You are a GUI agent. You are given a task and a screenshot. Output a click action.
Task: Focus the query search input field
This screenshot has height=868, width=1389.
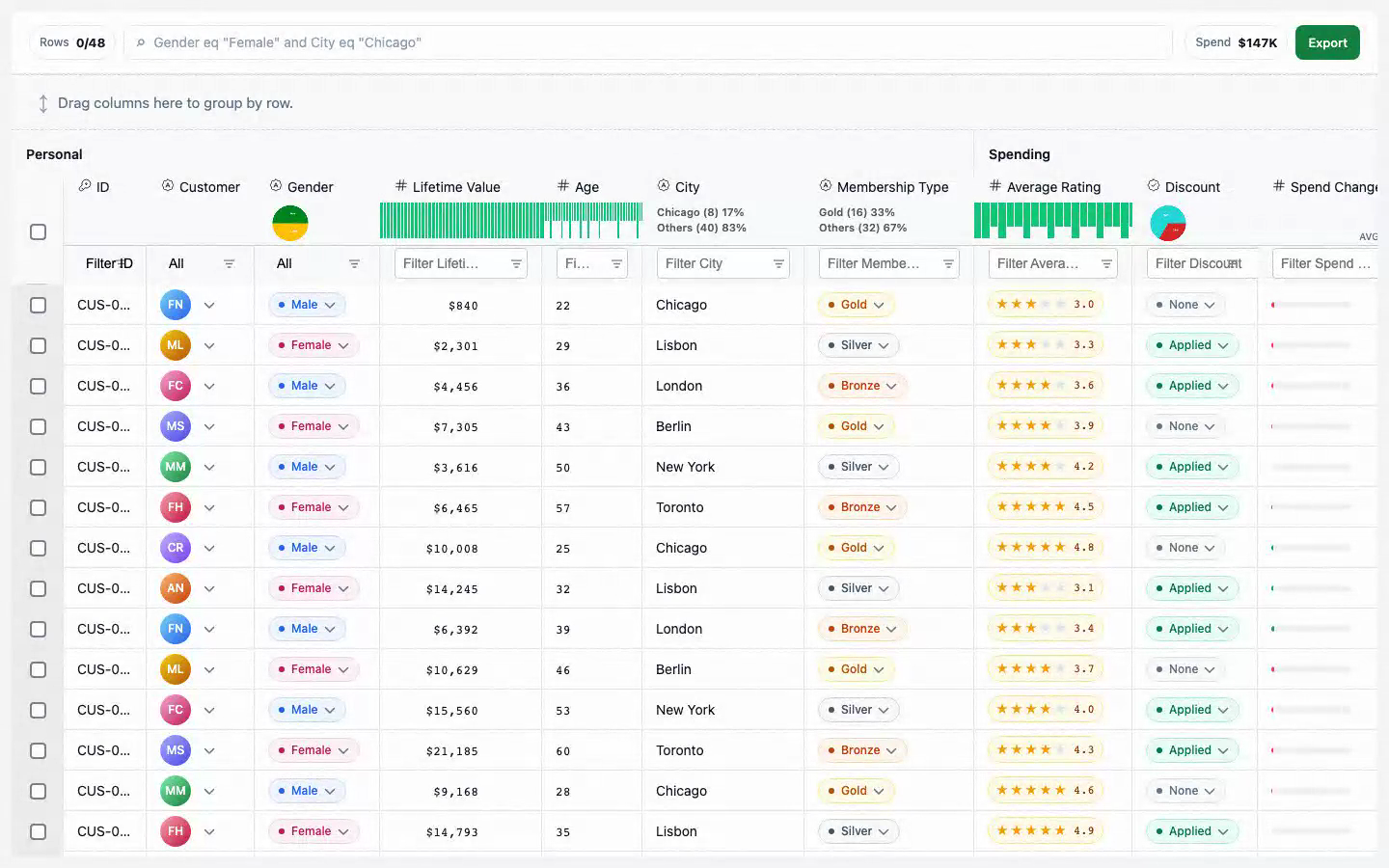pyautogui.click(x=648, y=42)
